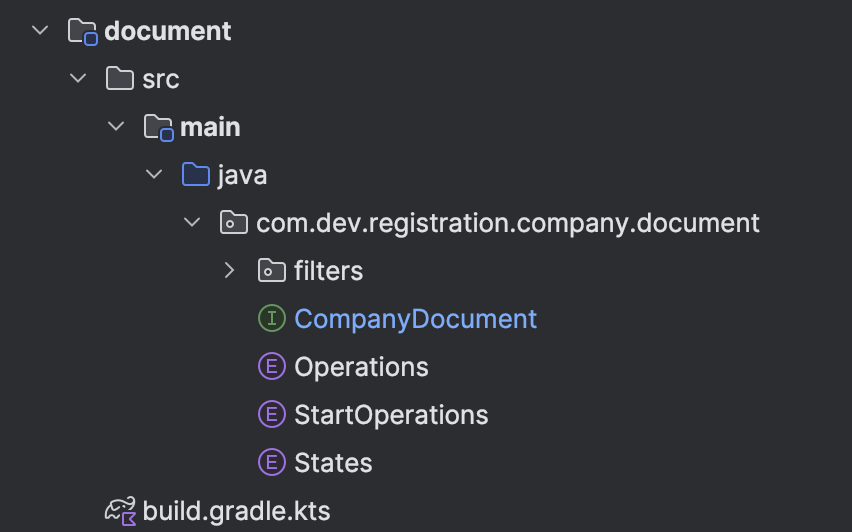The width and height of the screenshot is (852, 532).
Task: Click the blue java source root folder icon
Action: [x=196, y=175]
